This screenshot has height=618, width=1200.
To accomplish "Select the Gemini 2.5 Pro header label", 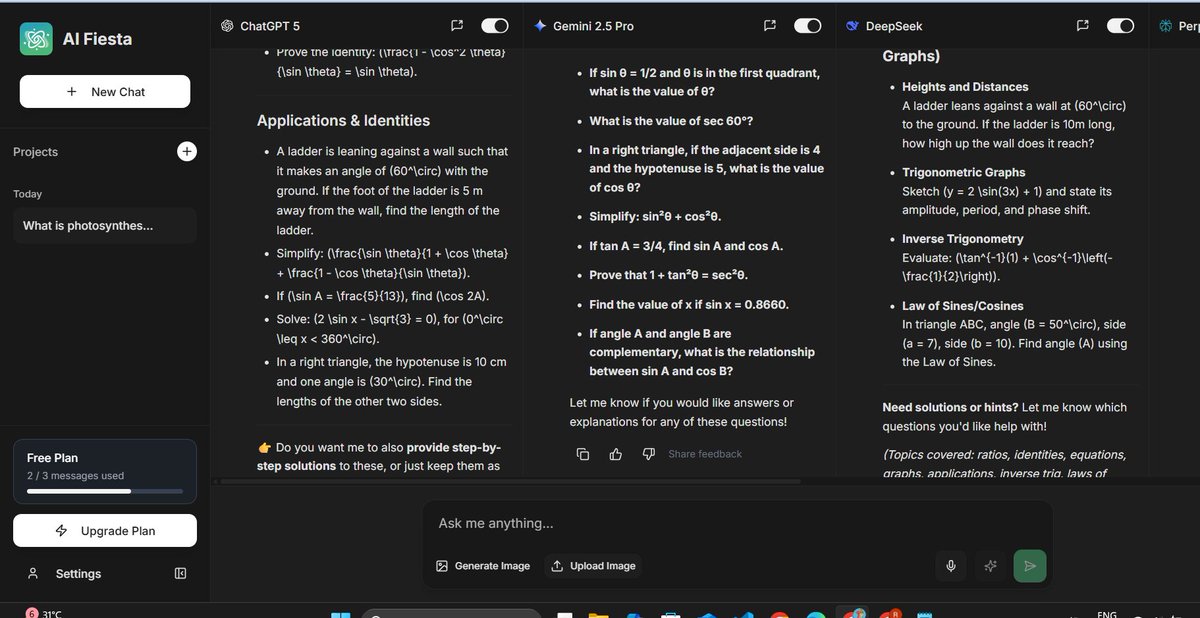I will click(x=593, y=26).
